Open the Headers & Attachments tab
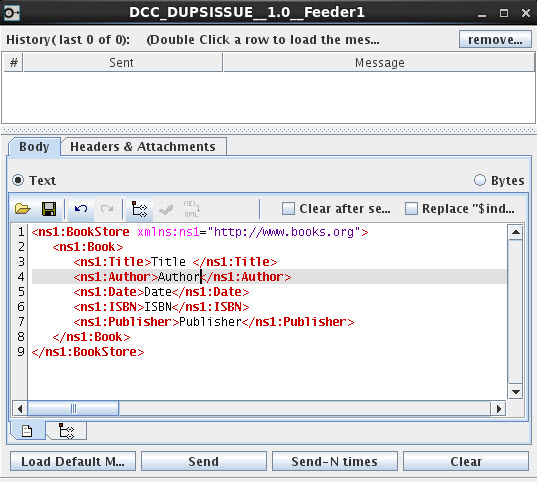Screen dimensions: 537x482 coord(143,147)
